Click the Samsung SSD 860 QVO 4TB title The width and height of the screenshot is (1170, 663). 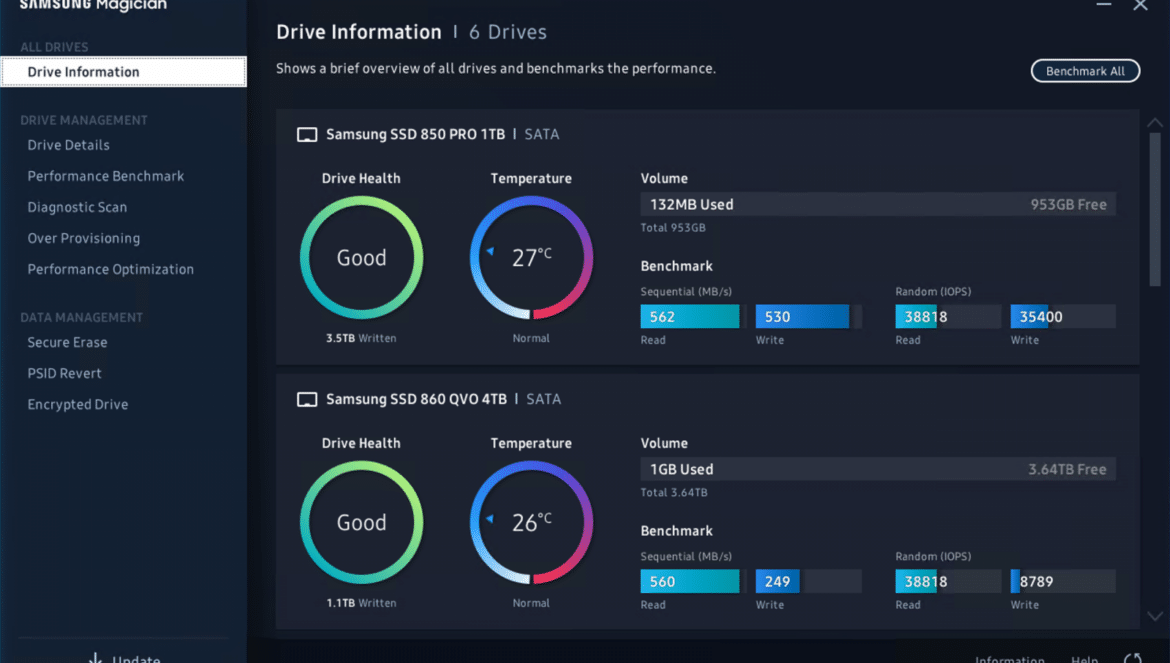click(x=416, y=399)
